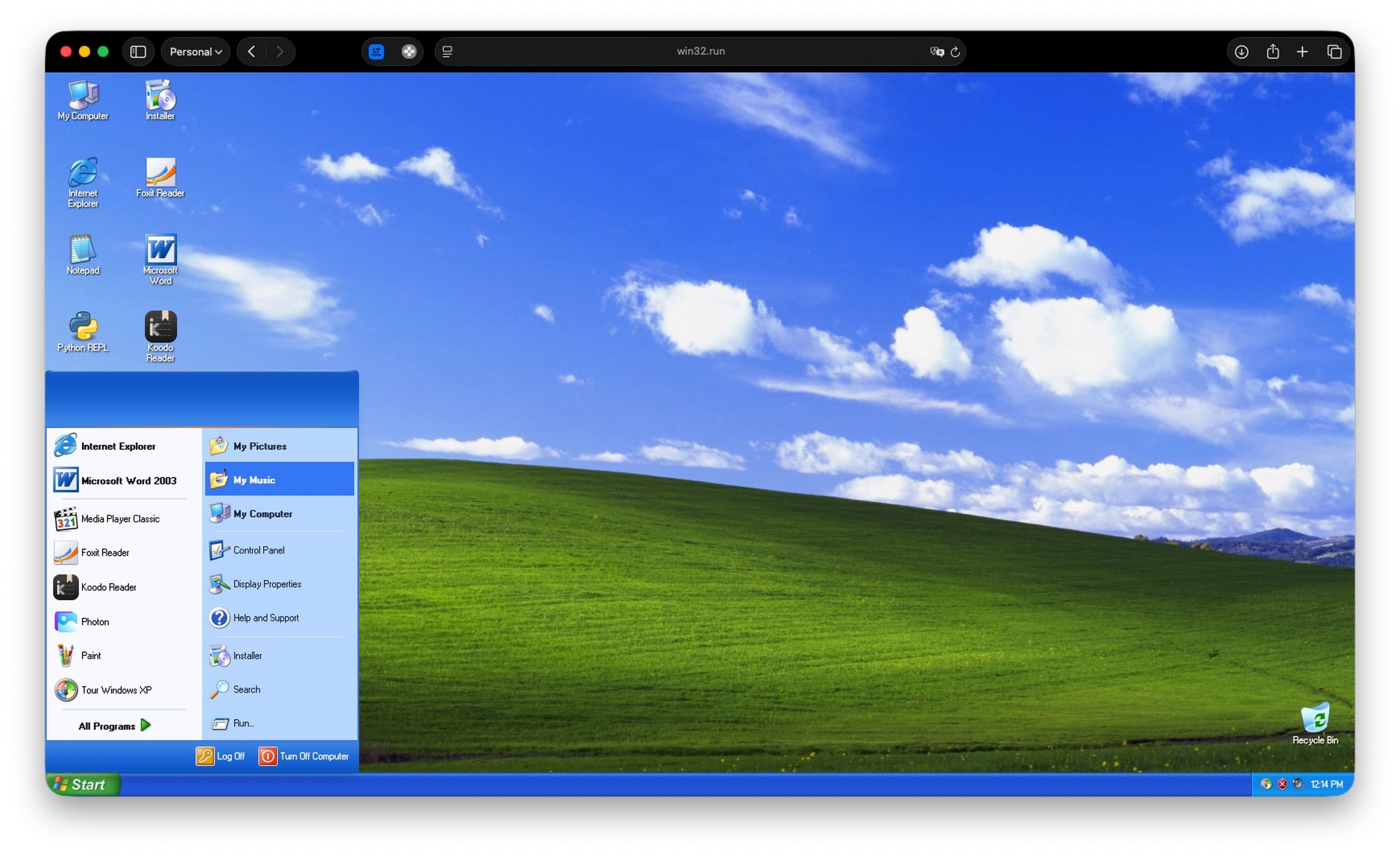
Task: Open My Music folder
Action: point(280,480)
